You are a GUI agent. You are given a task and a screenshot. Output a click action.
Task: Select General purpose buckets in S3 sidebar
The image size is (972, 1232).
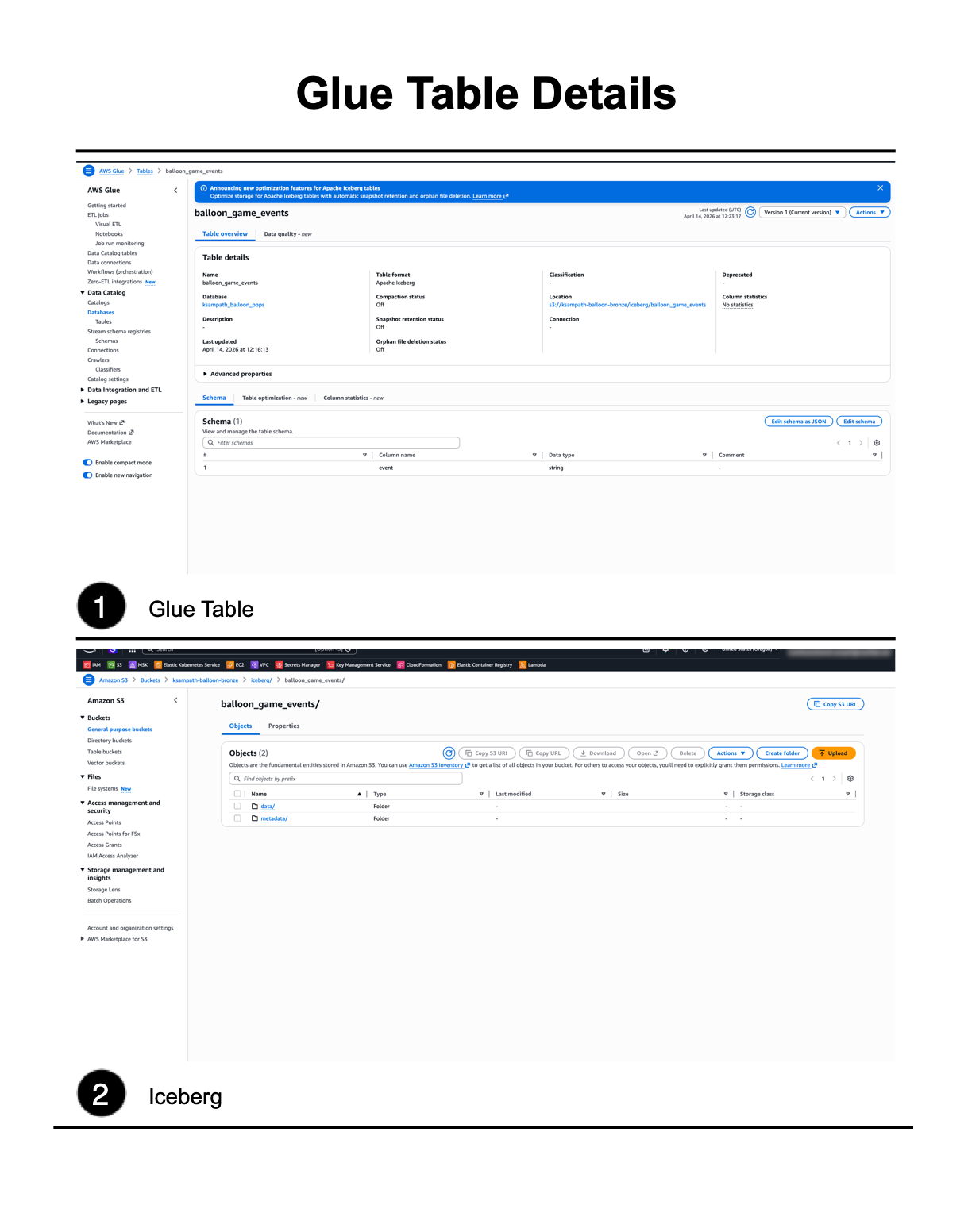[x=120, y=730]
